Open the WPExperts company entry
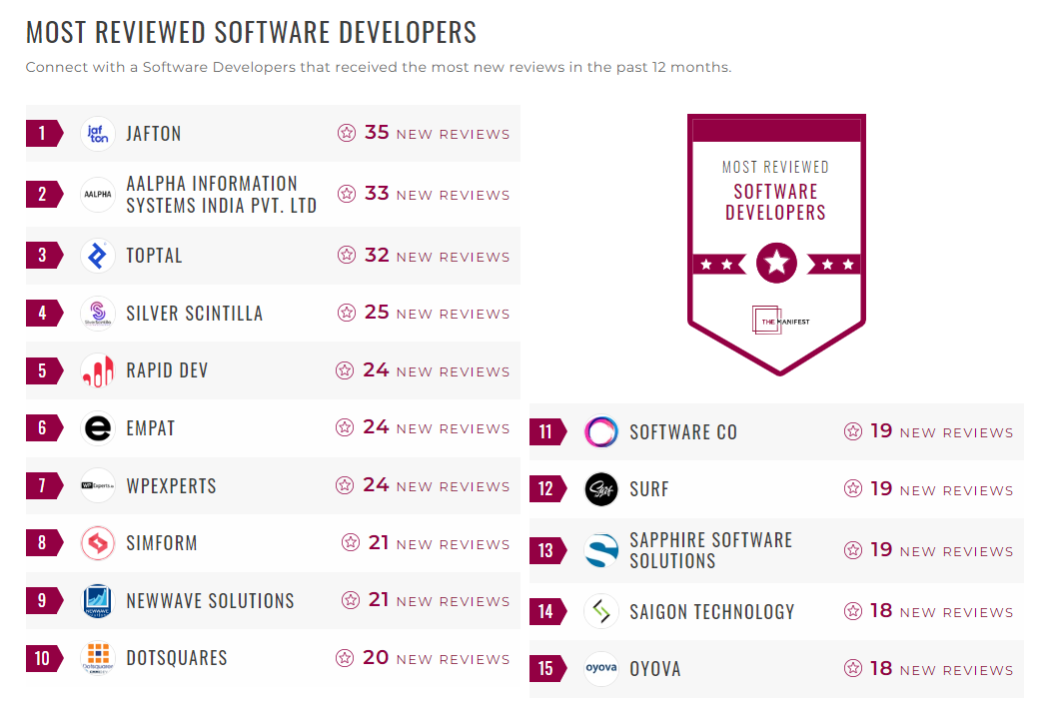1040x708 pixels. point(172,485)
